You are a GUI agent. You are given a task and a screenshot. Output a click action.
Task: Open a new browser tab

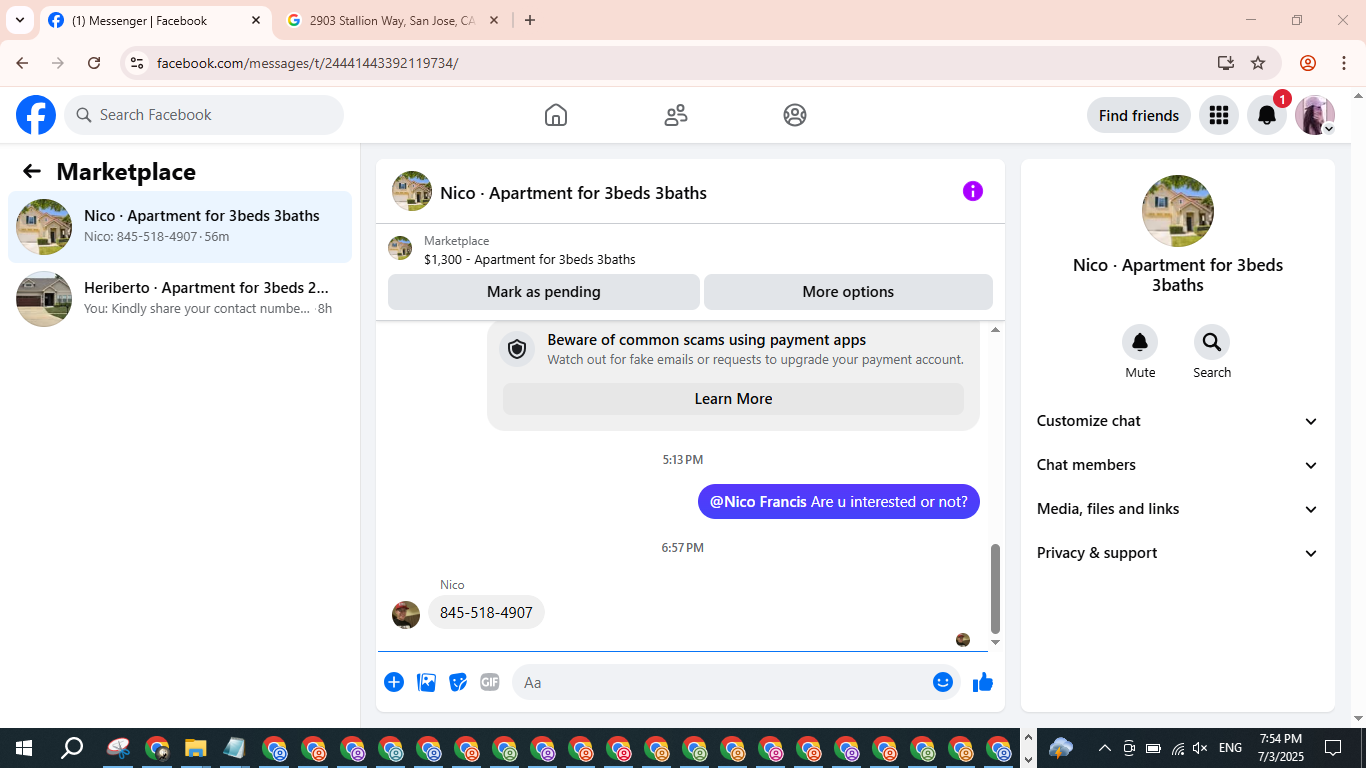point(530,20)
